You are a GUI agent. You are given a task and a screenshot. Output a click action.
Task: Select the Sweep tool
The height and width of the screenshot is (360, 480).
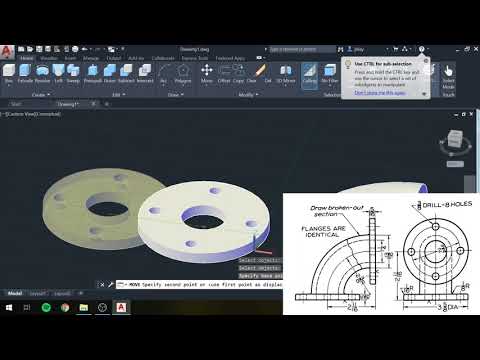[x=73, y=73]
